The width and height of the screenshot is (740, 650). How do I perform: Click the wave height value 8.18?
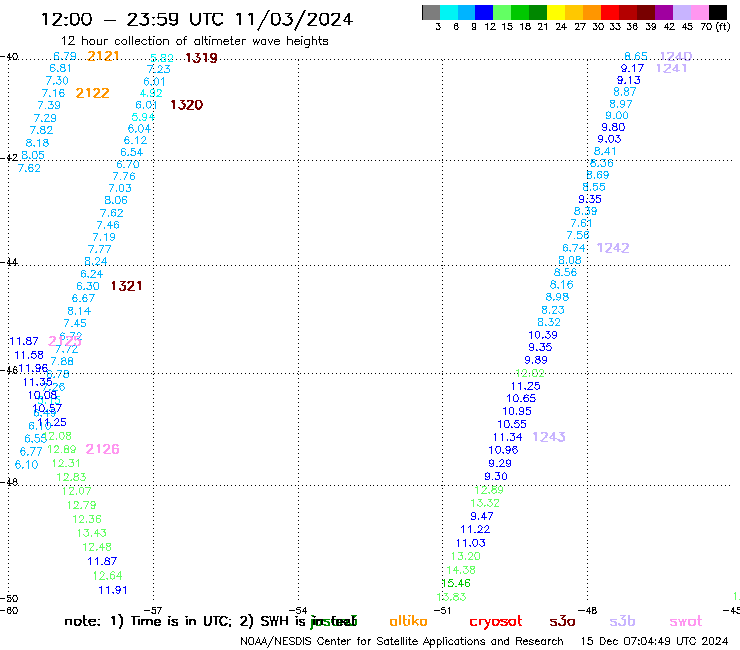tap(37, 143)
